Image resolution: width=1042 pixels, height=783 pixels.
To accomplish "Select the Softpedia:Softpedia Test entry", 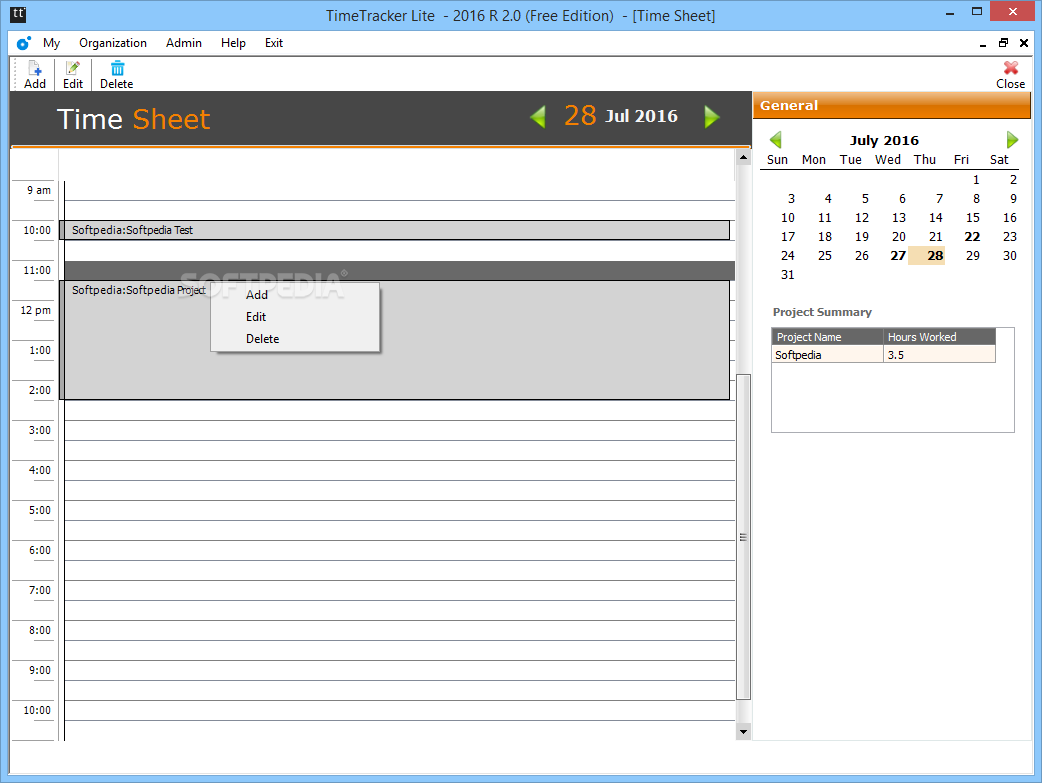I will (395, 230).
